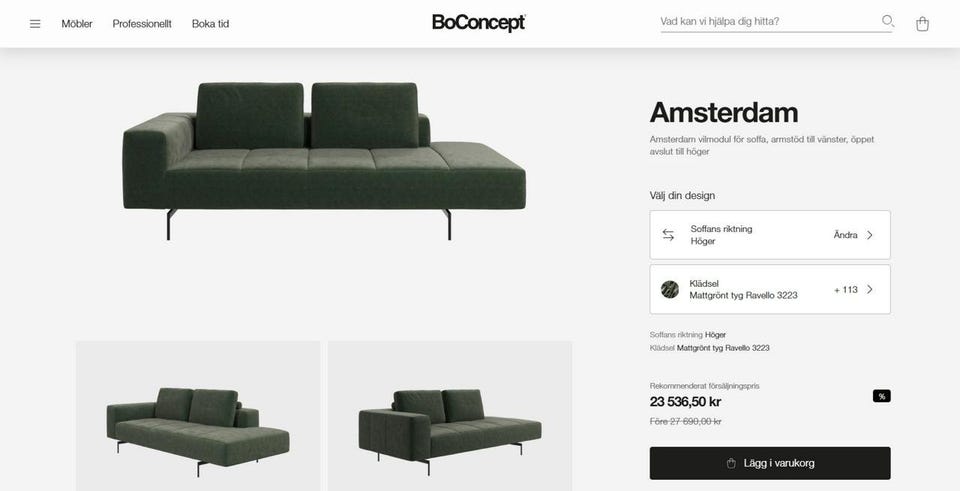Open the Professionellt menu item
Screen dimensions: 960x491
[142, 24]
